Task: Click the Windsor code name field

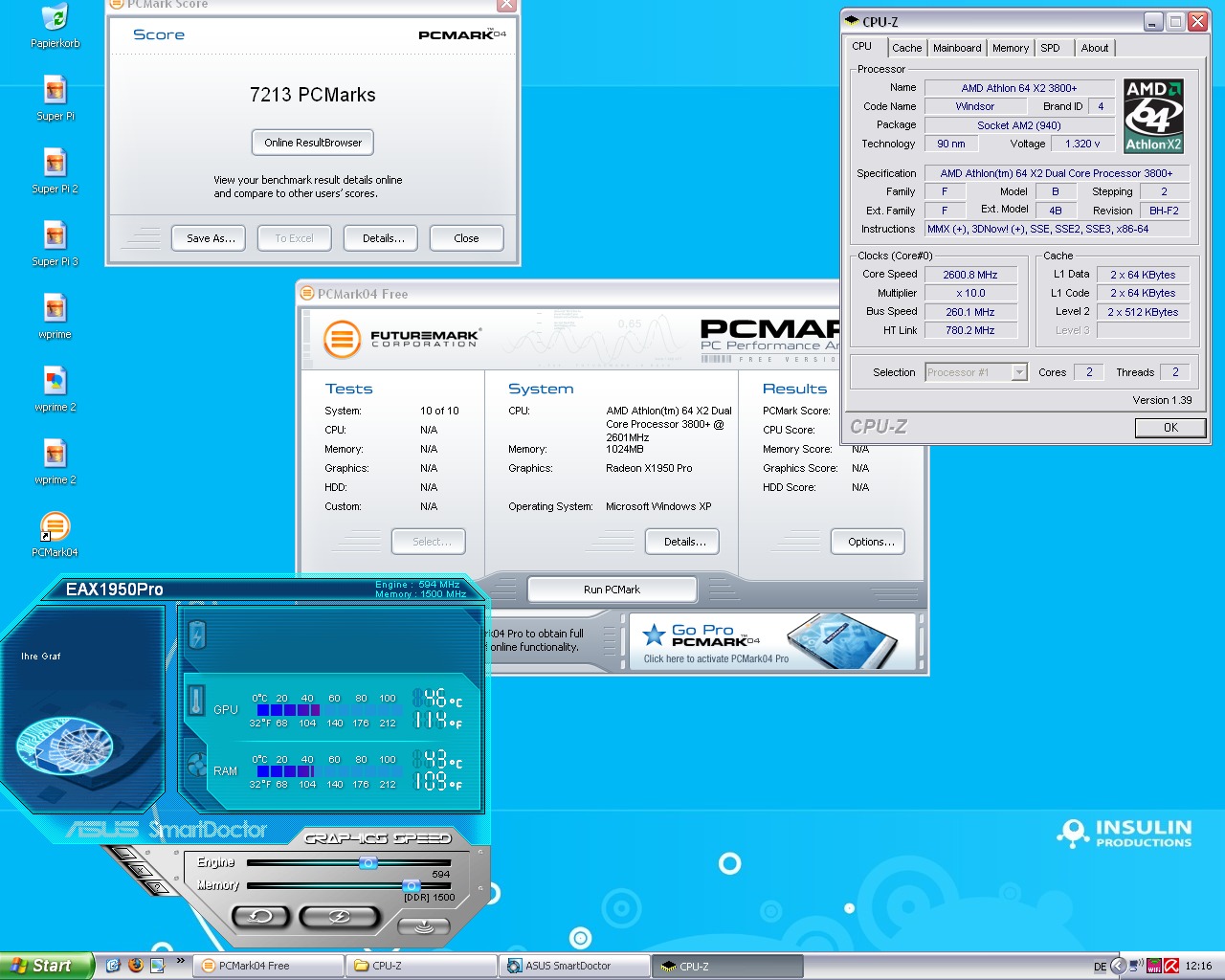Action: (x=975, y=106)
